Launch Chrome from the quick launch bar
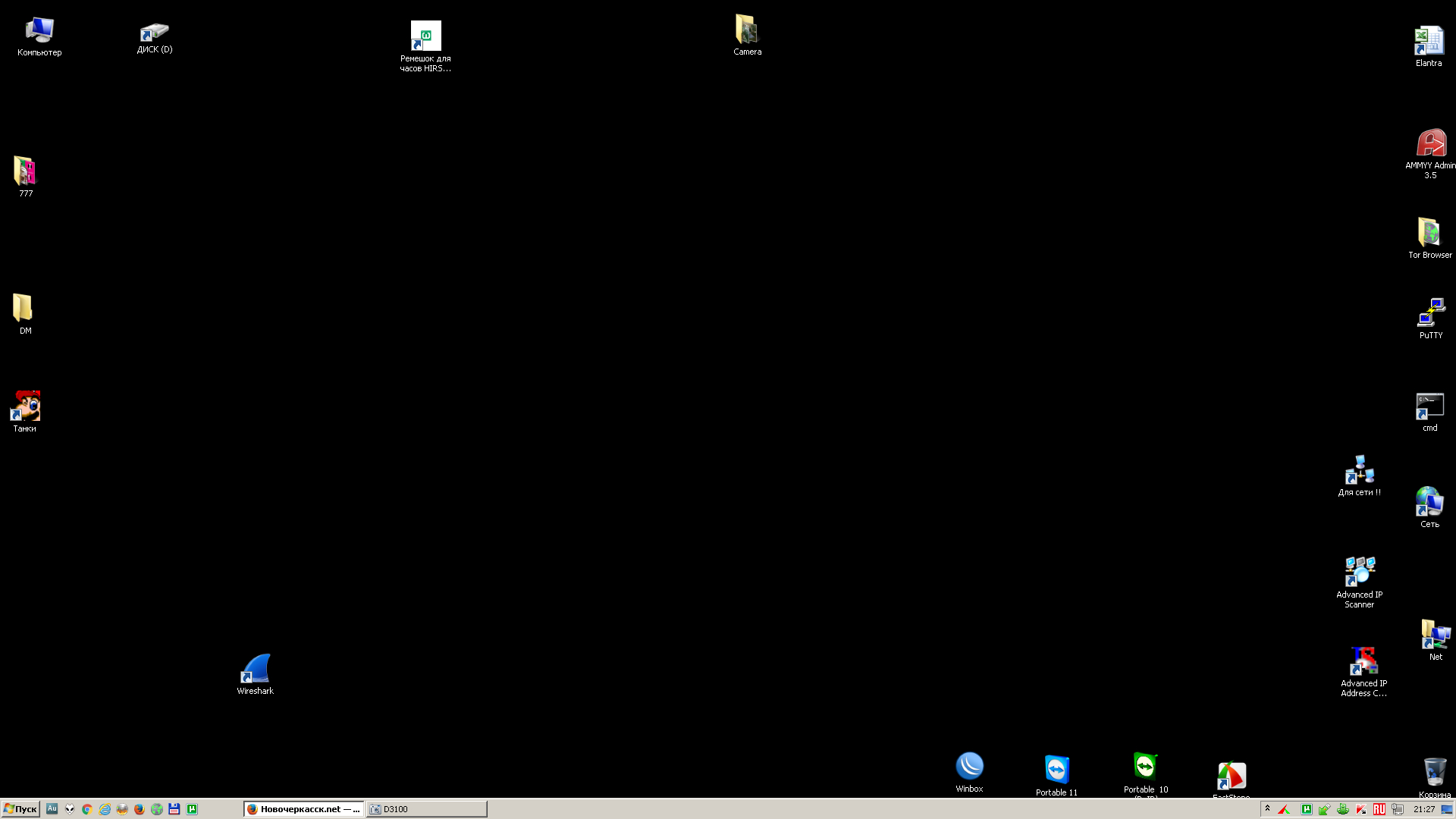 pyautogui.click(x=87, y=809)
